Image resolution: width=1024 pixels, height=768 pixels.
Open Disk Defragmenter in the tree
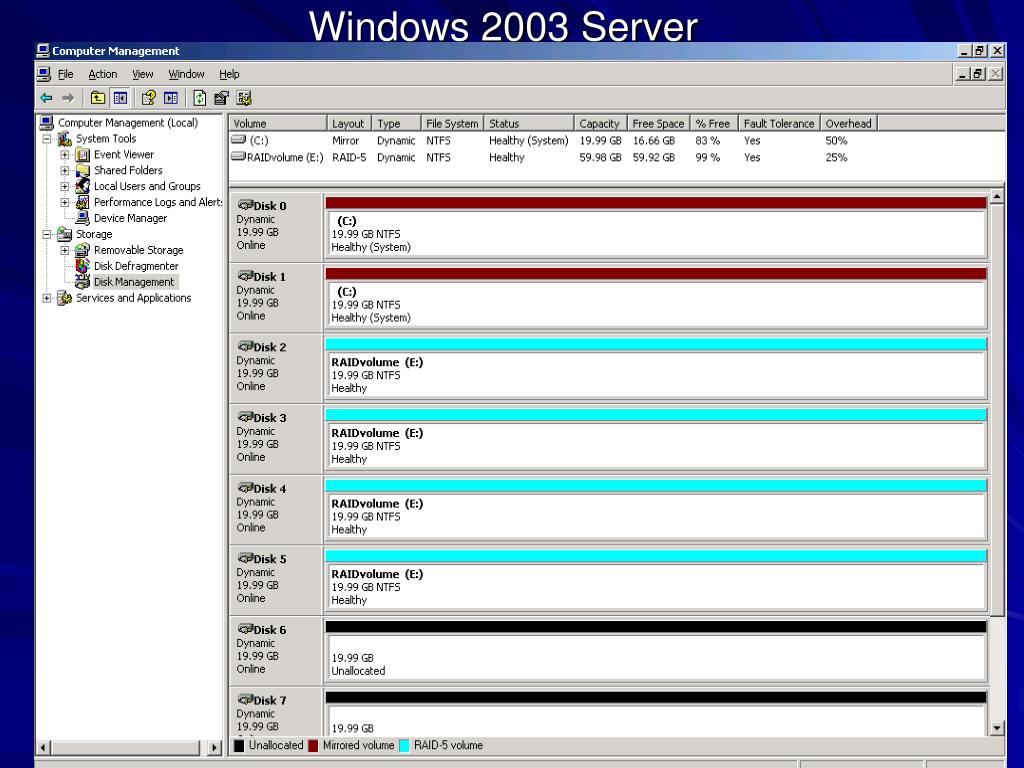click(136, 266)
